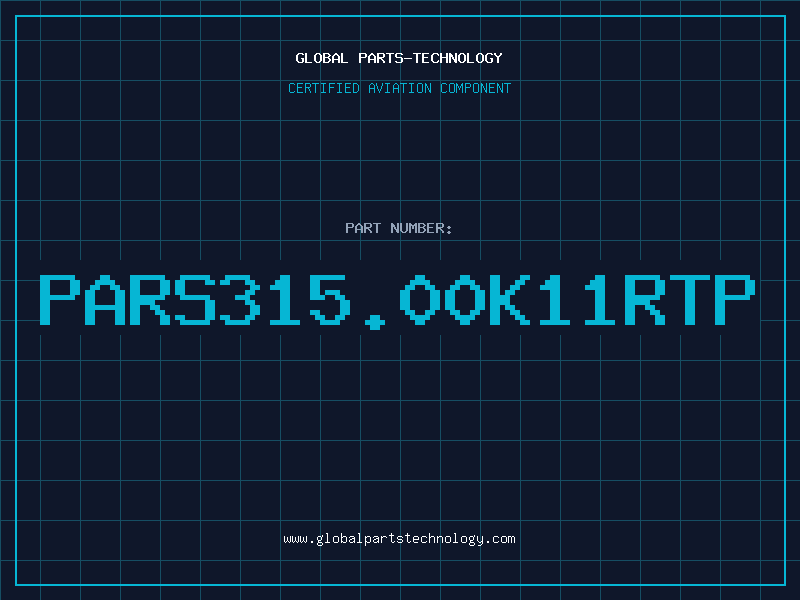Click the word PART in the label
This screenshot has height=600, width=800.
coord(363,228)
